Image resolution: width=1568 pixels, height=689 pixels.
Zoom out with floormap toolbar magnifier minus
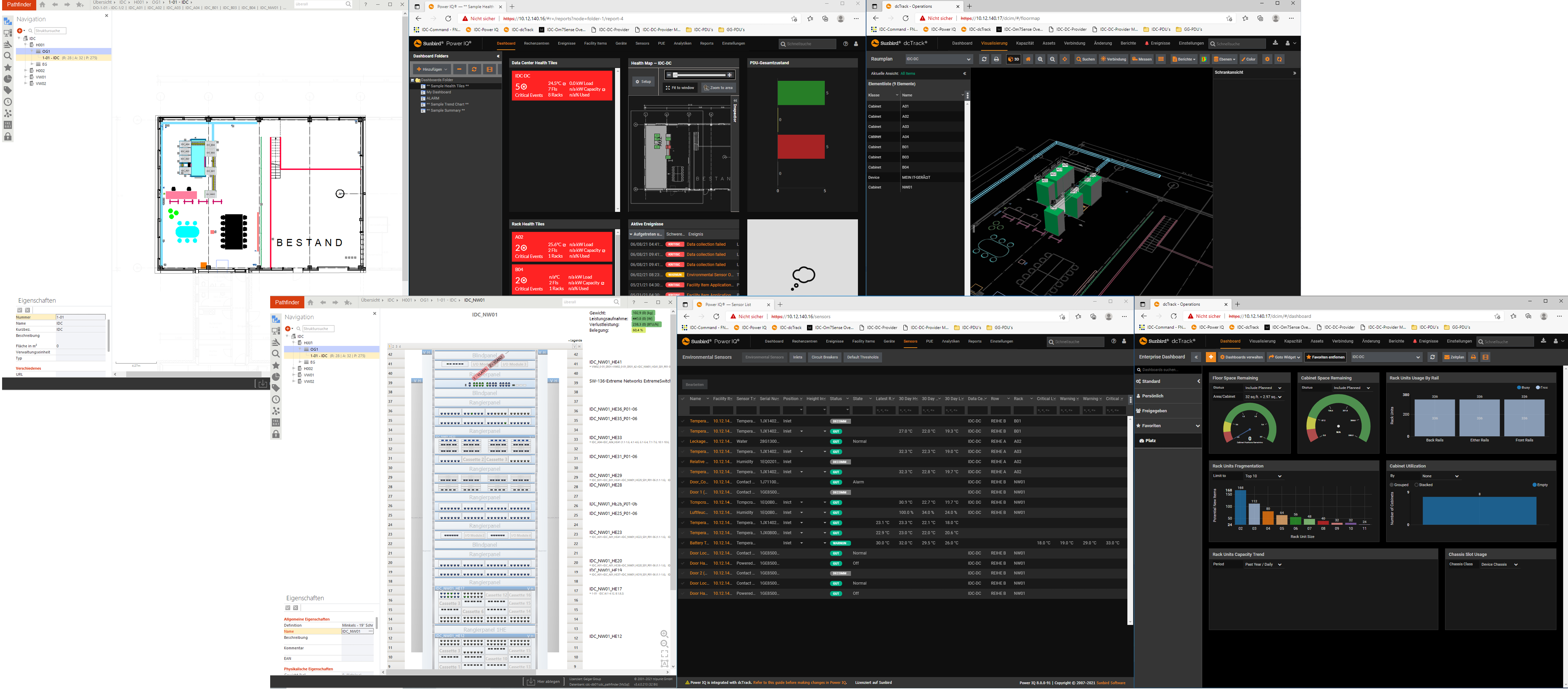[1052, 59]
